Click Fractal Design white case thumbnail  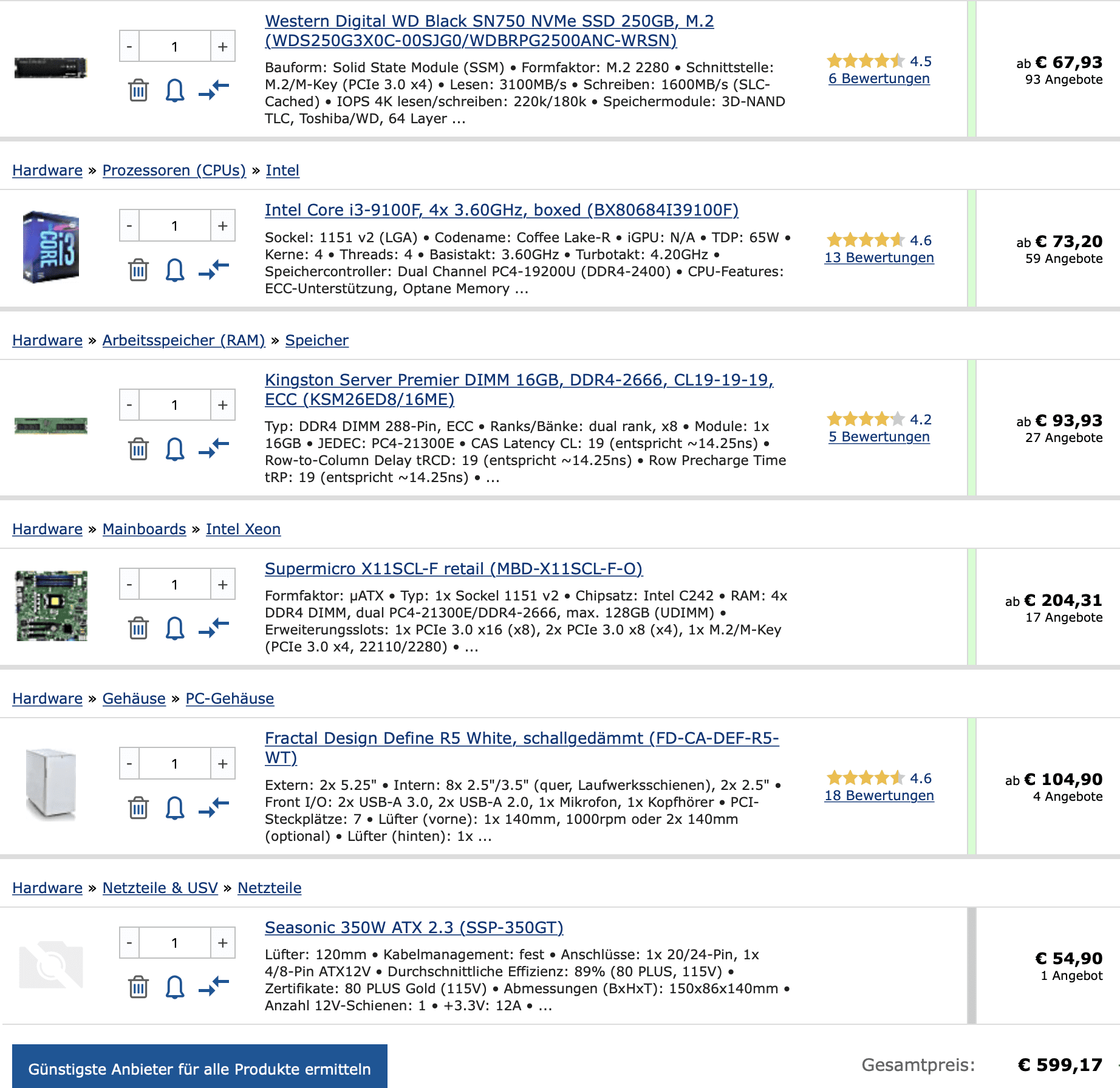pyautogui.click(x=51, y=784)
